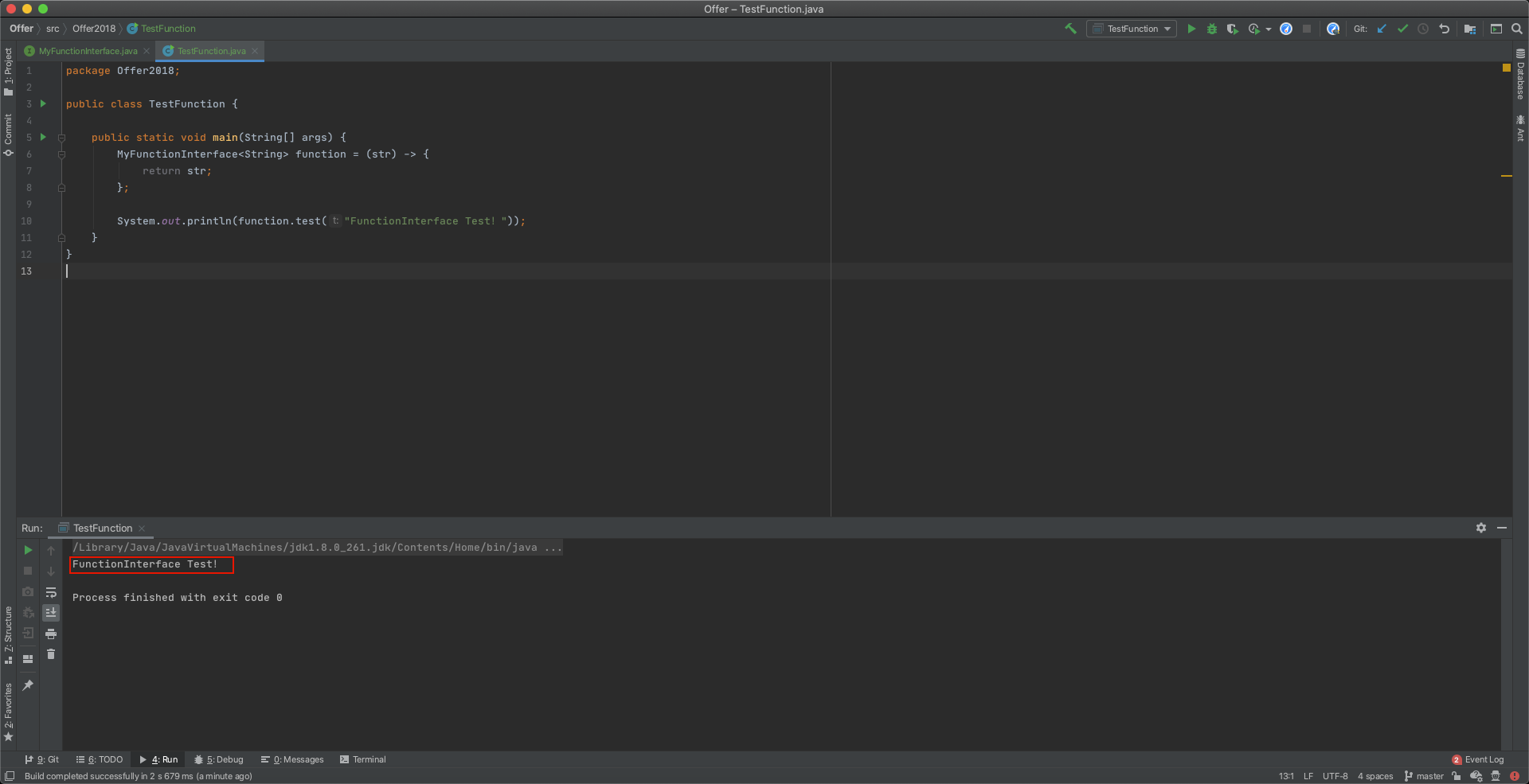Image resolution: width=1529 pixels, height=784 pixels.
Task: Click the blue gauge icon left of Git
Action: click(x=1333, y=29)
